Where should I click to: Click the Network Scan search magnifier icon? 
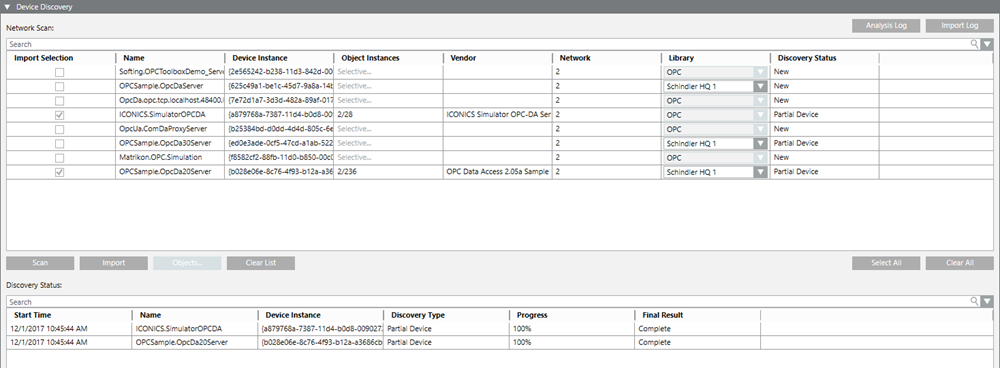pos(974,44)
